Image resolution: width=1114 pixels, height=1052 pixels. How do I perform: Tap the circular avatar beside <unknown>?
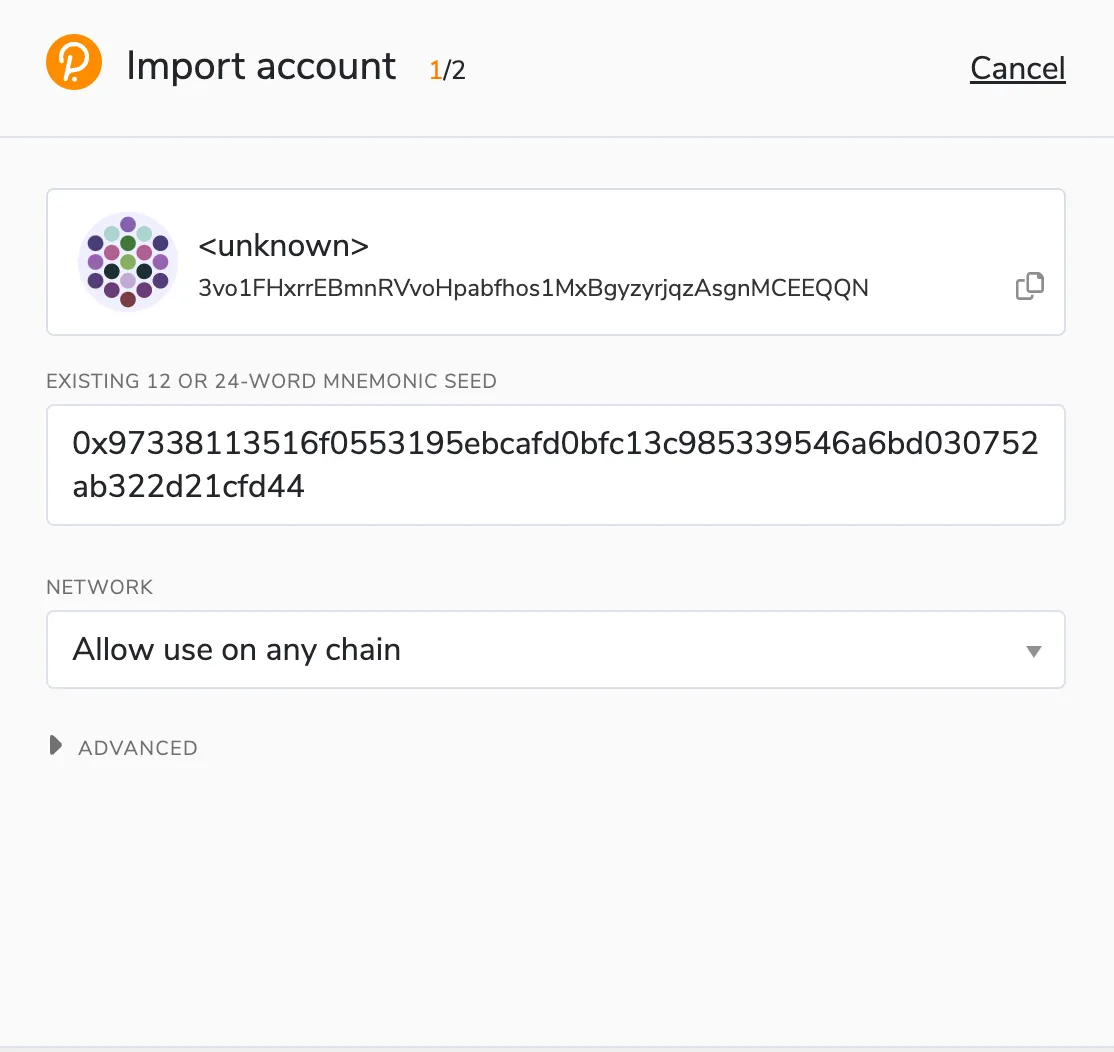128,262
